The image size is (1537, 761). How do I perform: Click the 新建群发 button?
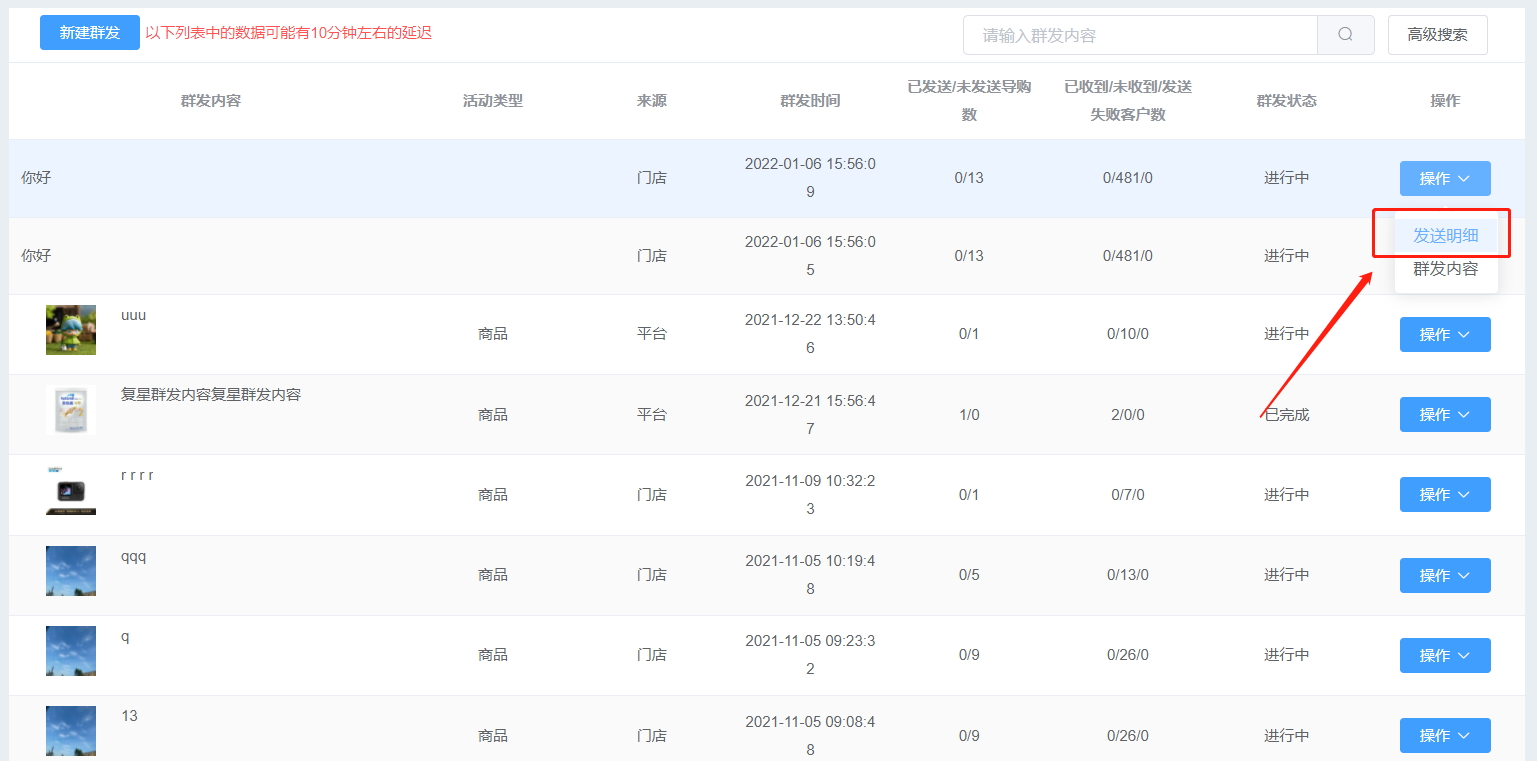[90, 33]
